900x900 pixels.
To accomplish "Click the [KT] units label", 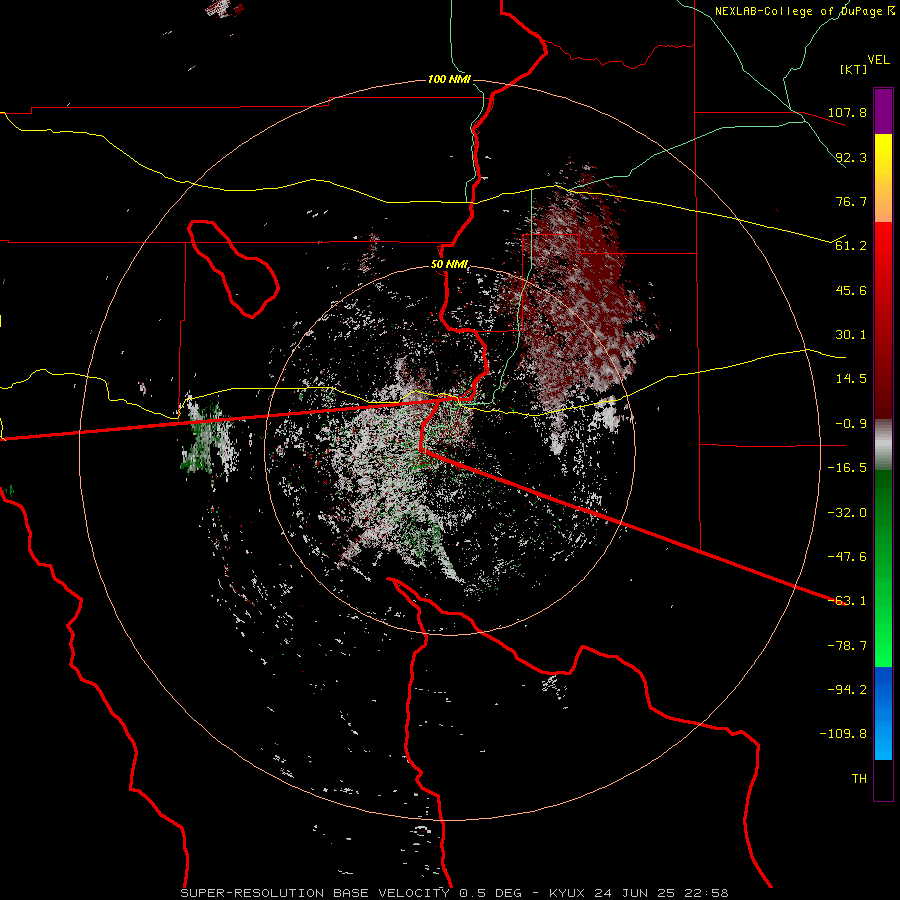I will (853, 69).
